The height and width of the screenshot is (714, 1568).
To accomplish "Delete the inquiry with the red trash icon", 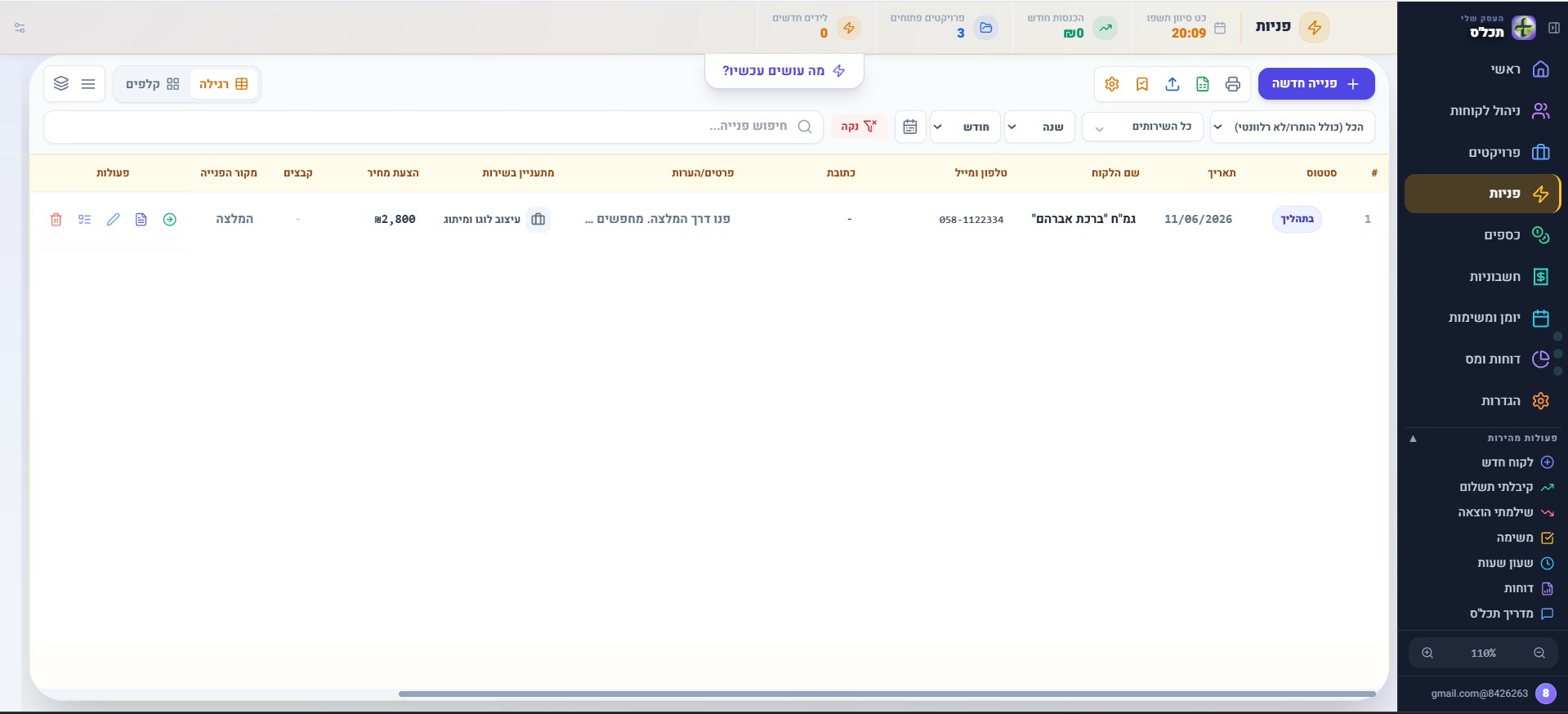I will click(x=56, y=219).
